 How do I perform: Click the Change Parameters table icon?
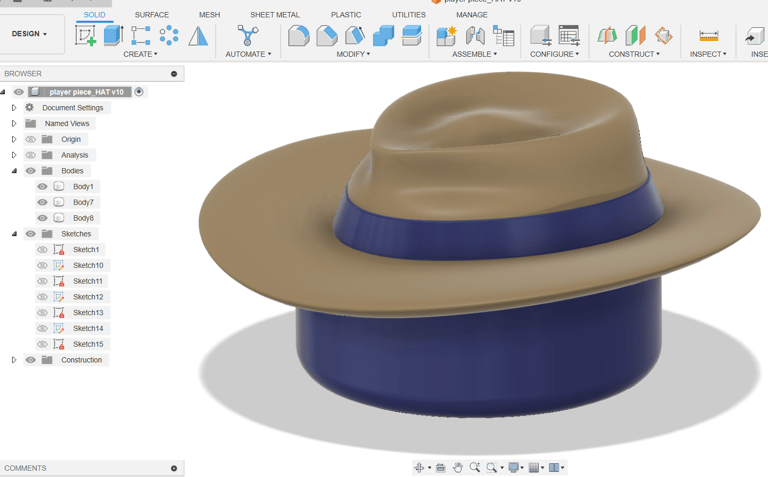coord(569,36)
